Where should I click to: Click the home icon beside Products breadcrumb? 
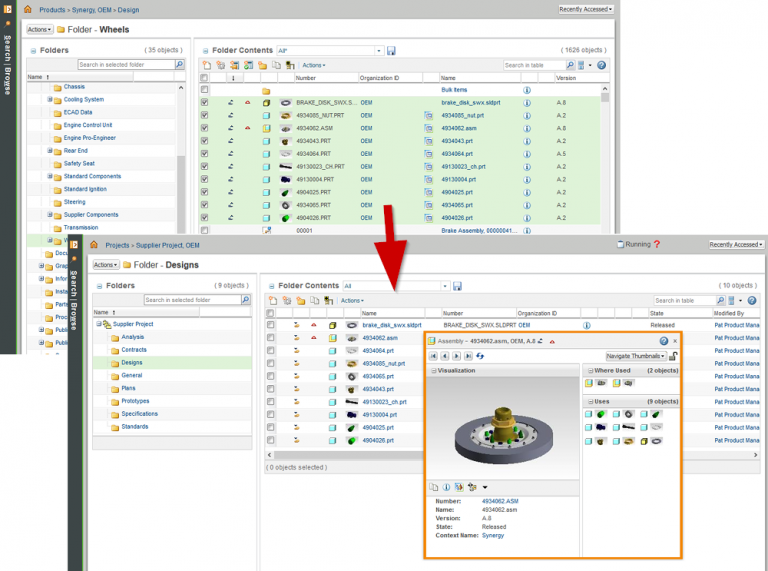(x=27, y=9)
